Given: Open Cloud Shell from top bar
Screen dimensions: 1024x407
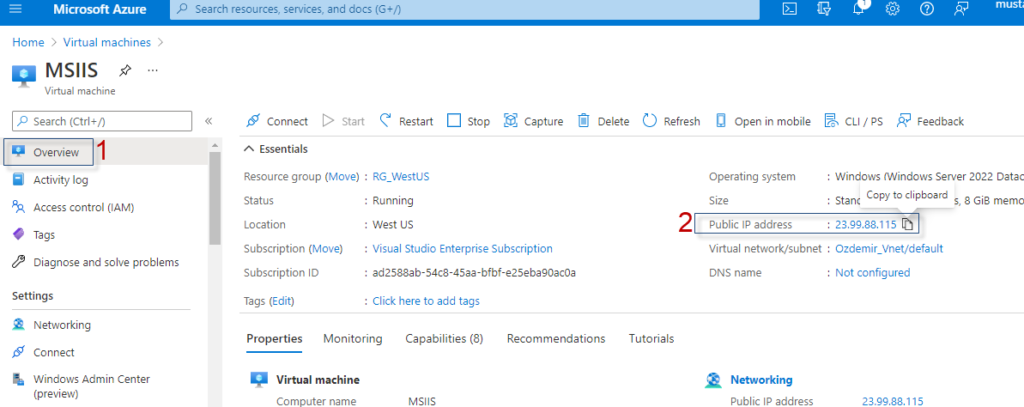Looking at the screenshot, I should [790, 9].
